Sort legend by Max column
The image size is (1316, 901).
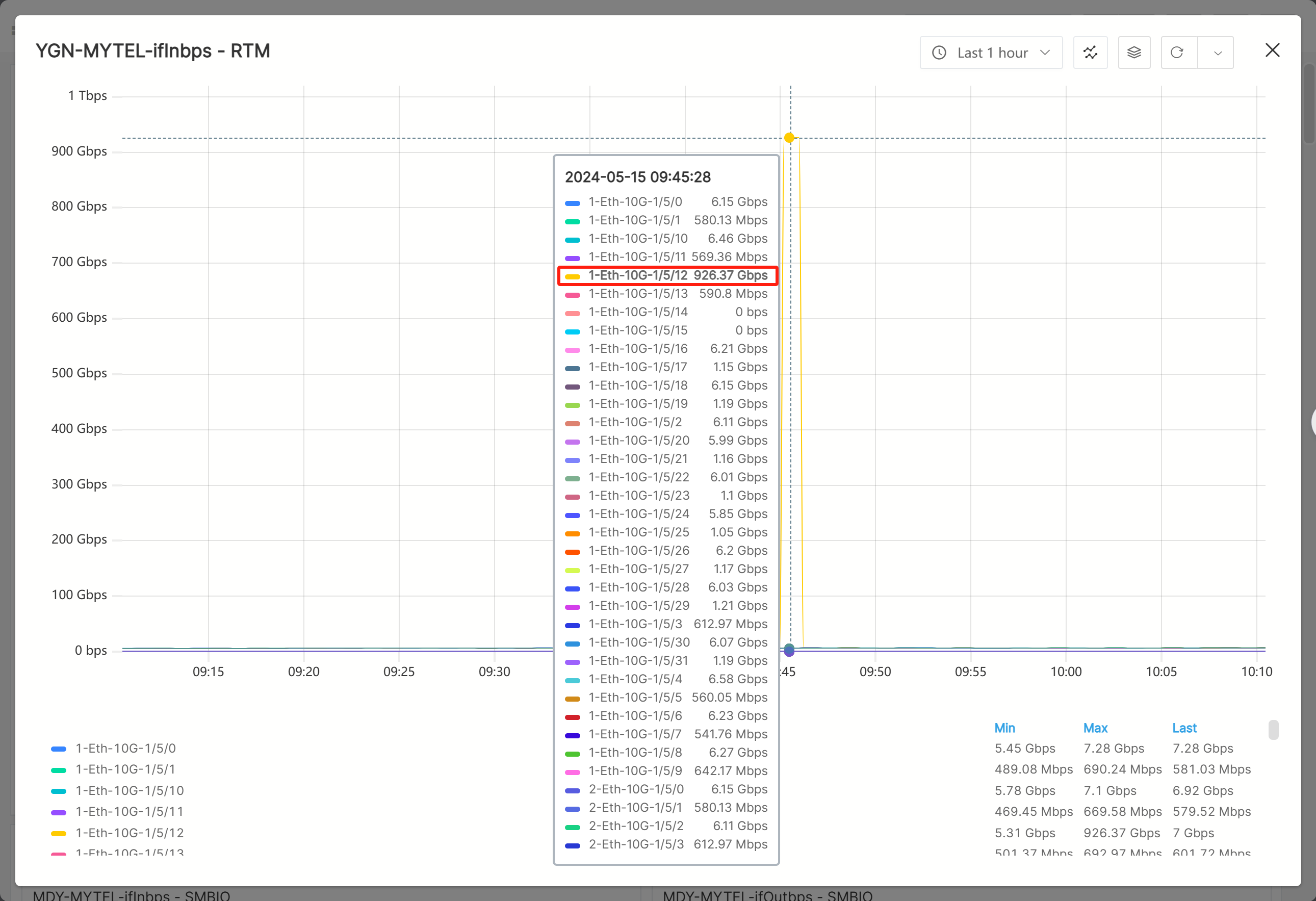1095,728
